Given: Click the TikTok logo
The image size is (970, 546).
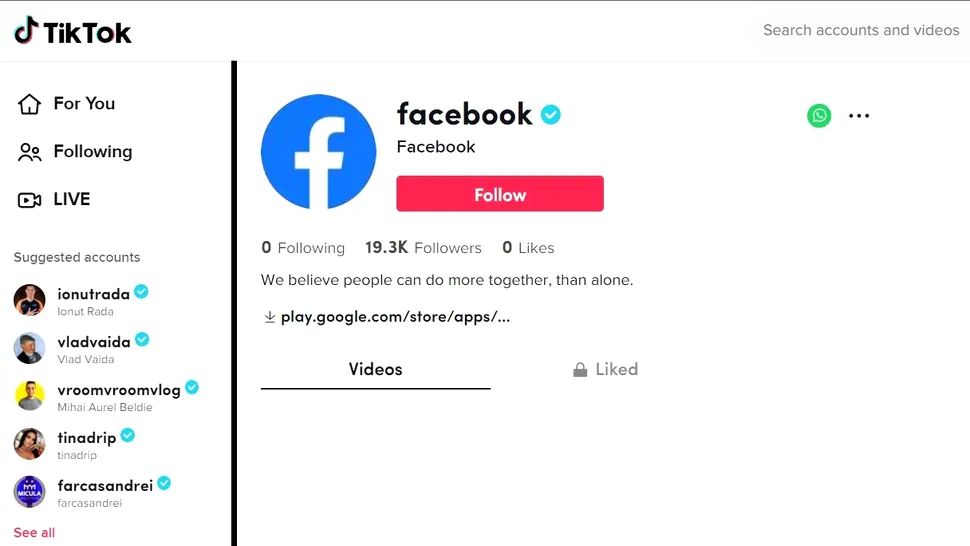Looking at the screenshot, I should point(73,32).
